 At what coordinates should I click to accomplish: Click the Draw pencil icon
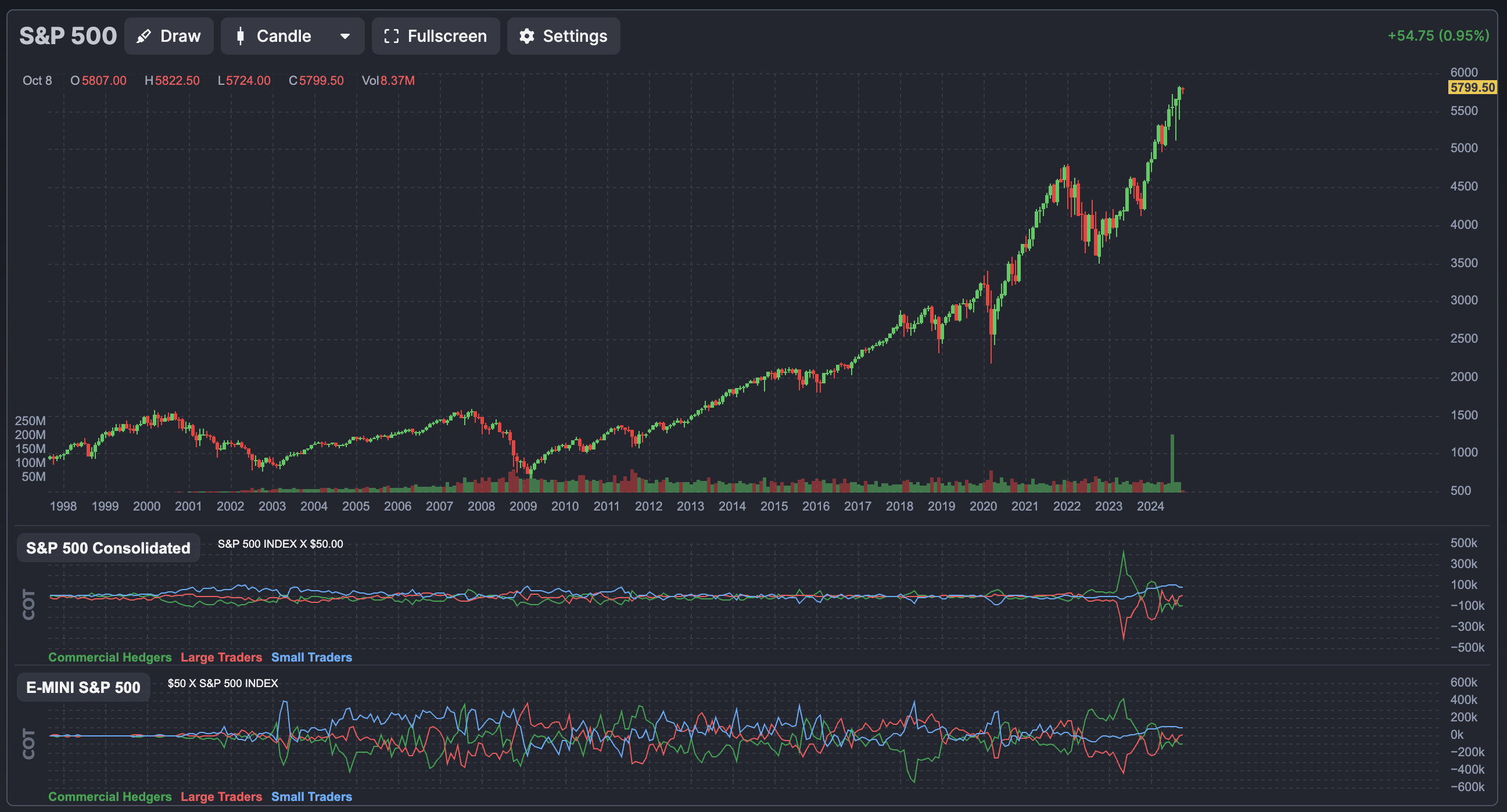click(143, 36)
